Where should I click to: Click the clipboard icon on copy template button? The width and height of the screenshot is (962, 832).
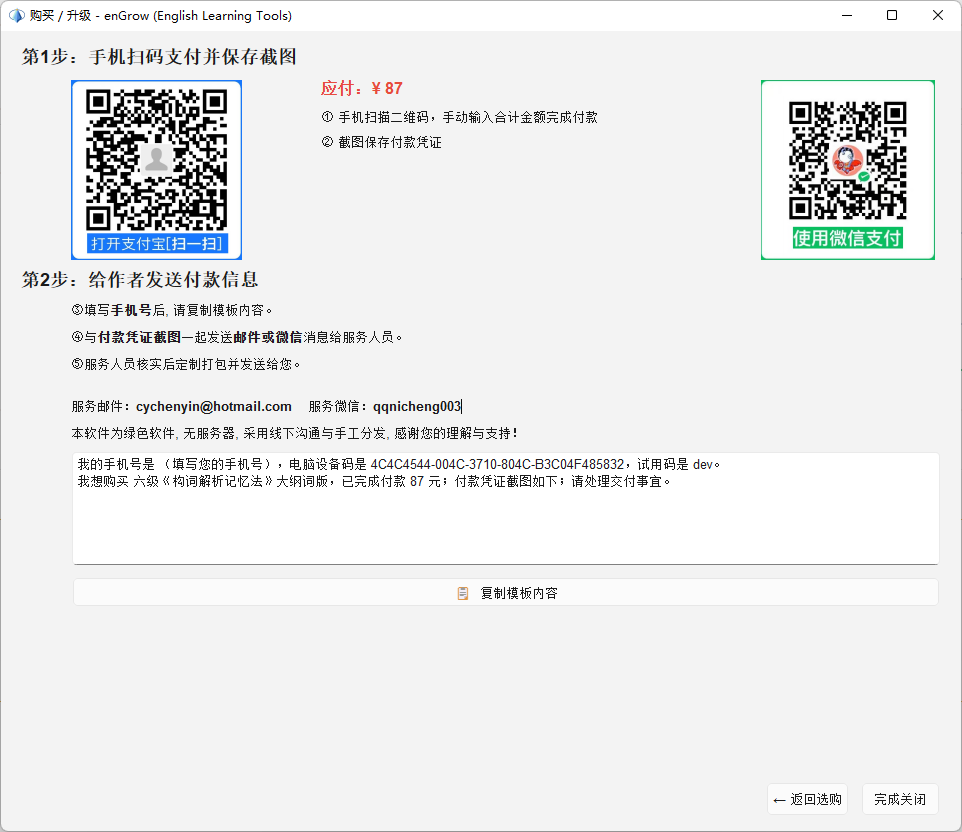pos(463,593)
